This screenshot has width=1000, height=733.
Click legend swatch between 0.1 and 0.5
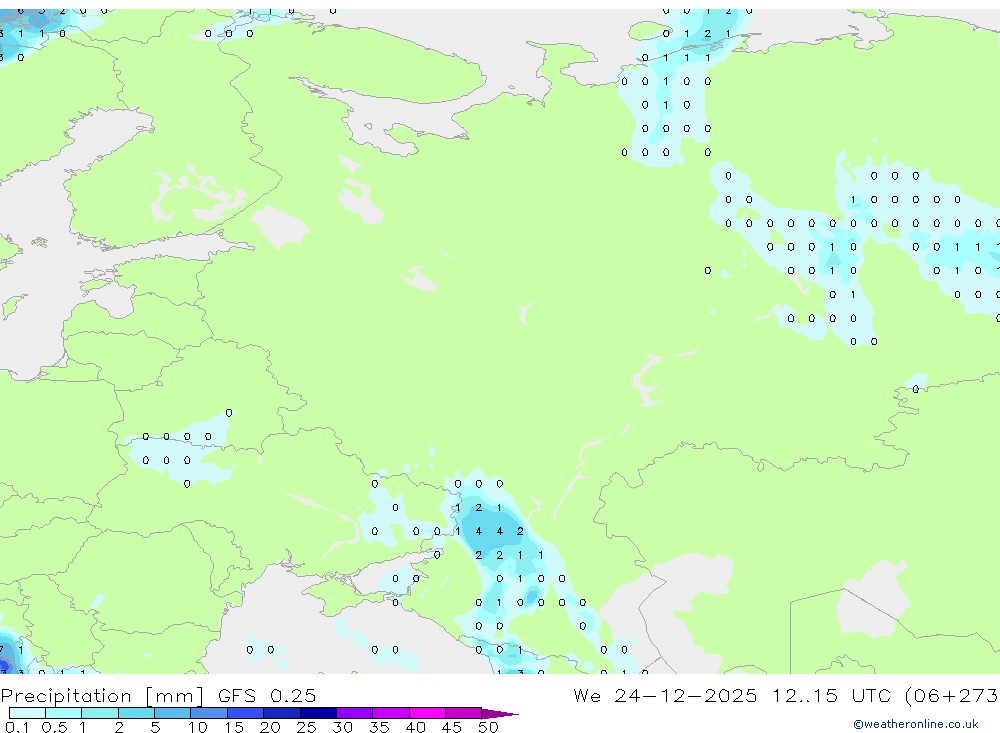[x=27, y=713]
